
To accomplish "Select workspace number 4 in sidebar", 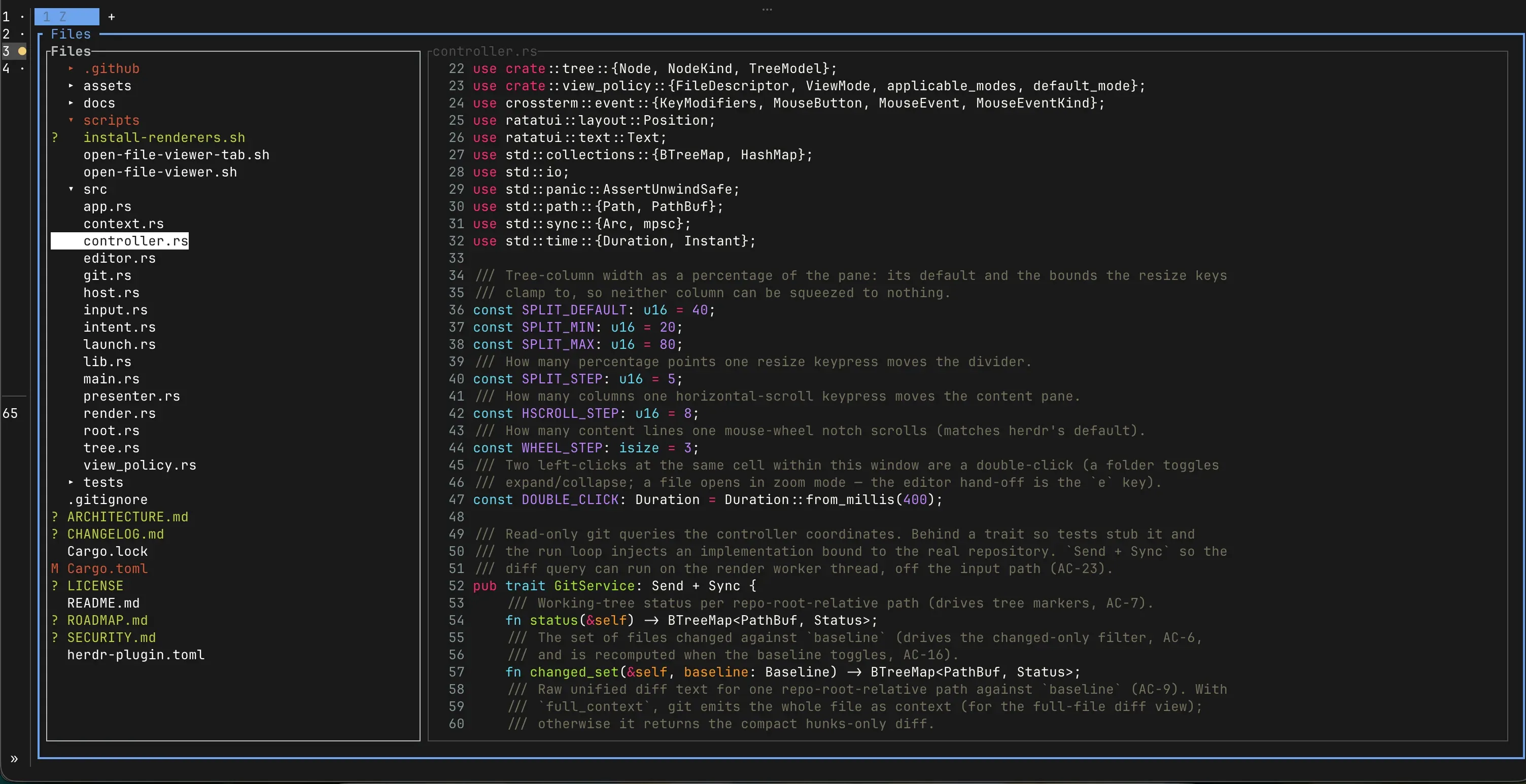I will [x=14, y=68].
